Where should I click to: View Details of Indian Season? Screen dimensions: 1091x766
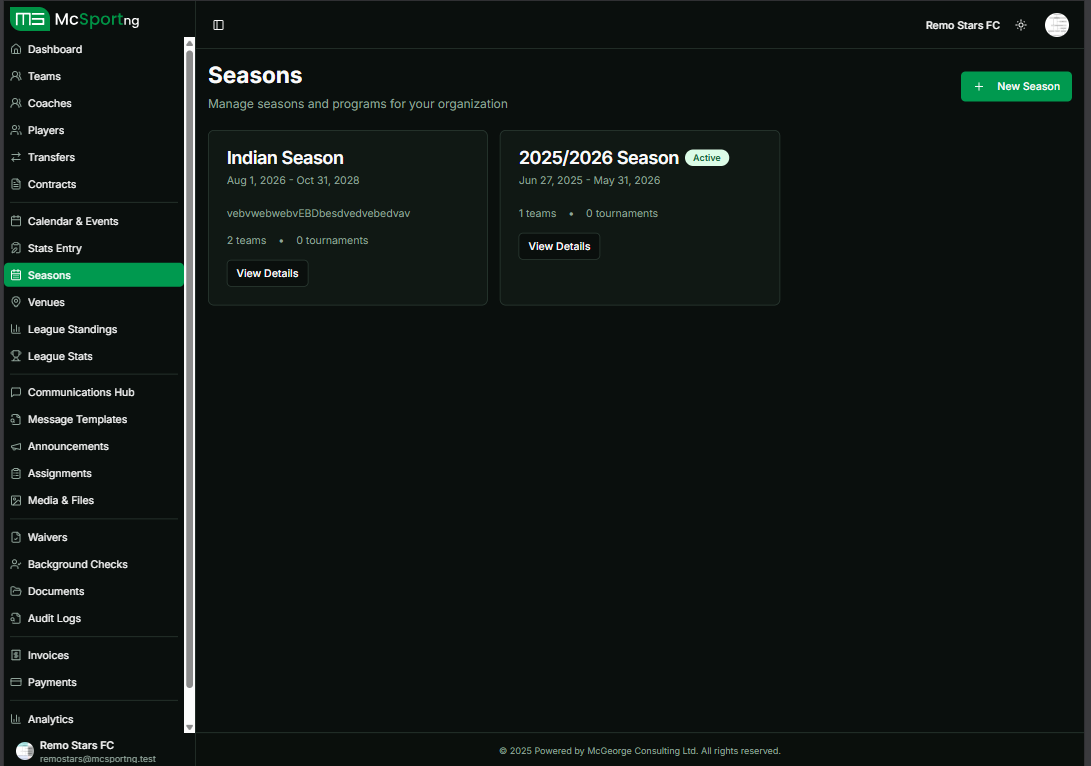pyautogui.click(x=268, y=273)
